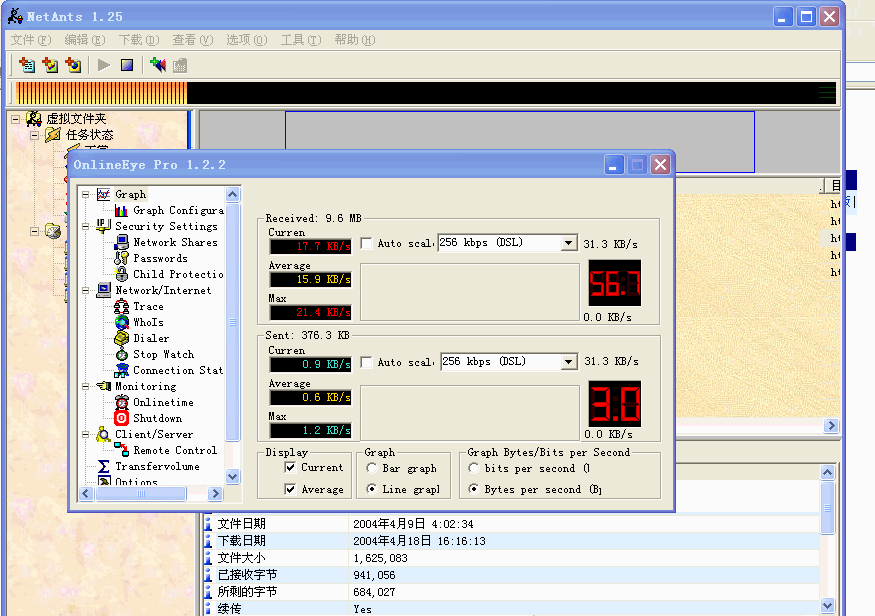Image resolution: width=875 pixels, height=616 pixels.
Task: Open the Passwords keys item
Action: point(160,258)
